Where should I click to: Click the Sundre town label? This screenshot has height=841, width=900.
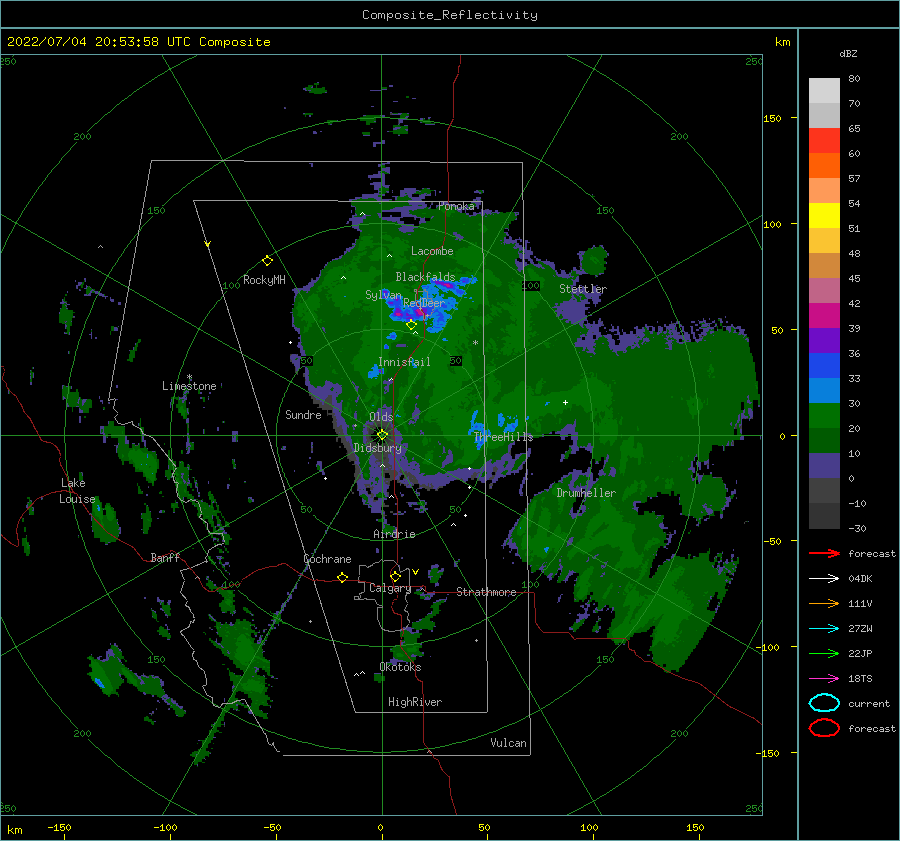point(303,414)
